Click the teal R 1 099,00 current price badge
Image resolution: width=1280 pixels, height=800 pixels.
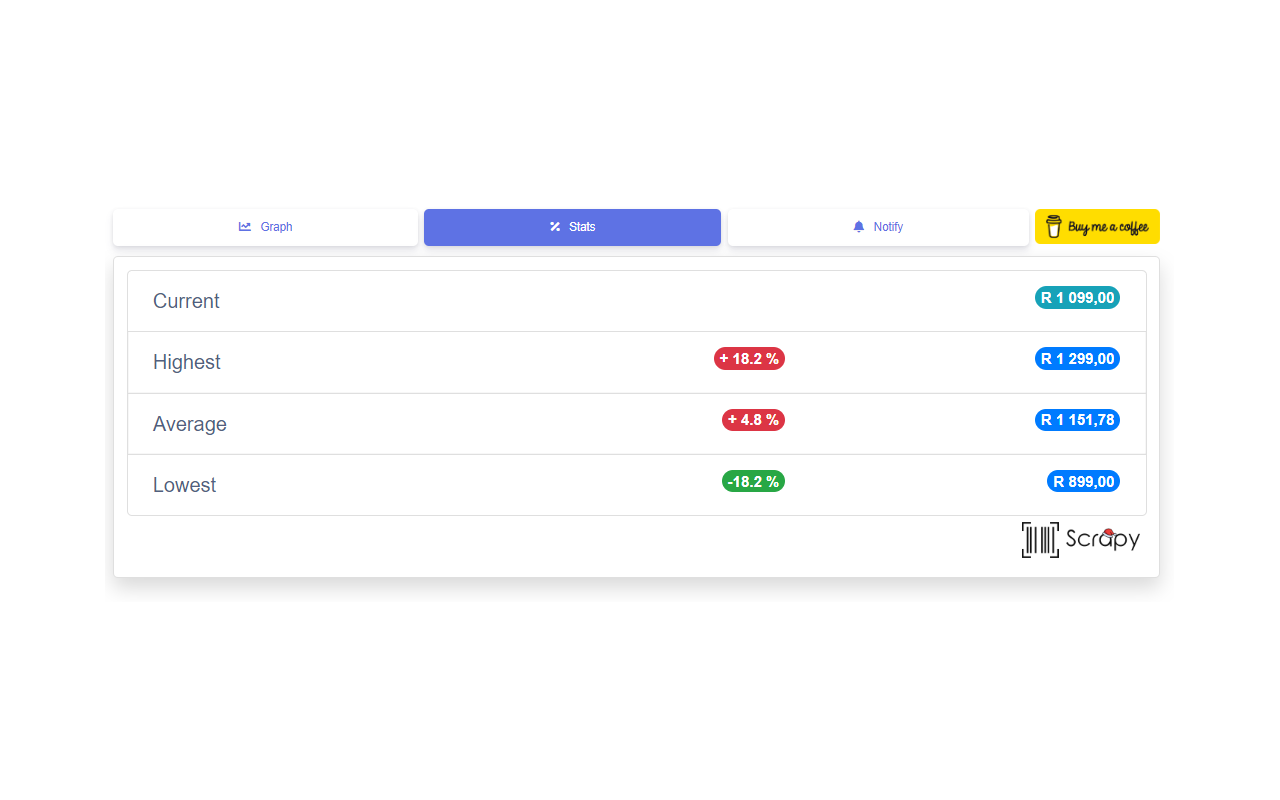[1077, 297]
